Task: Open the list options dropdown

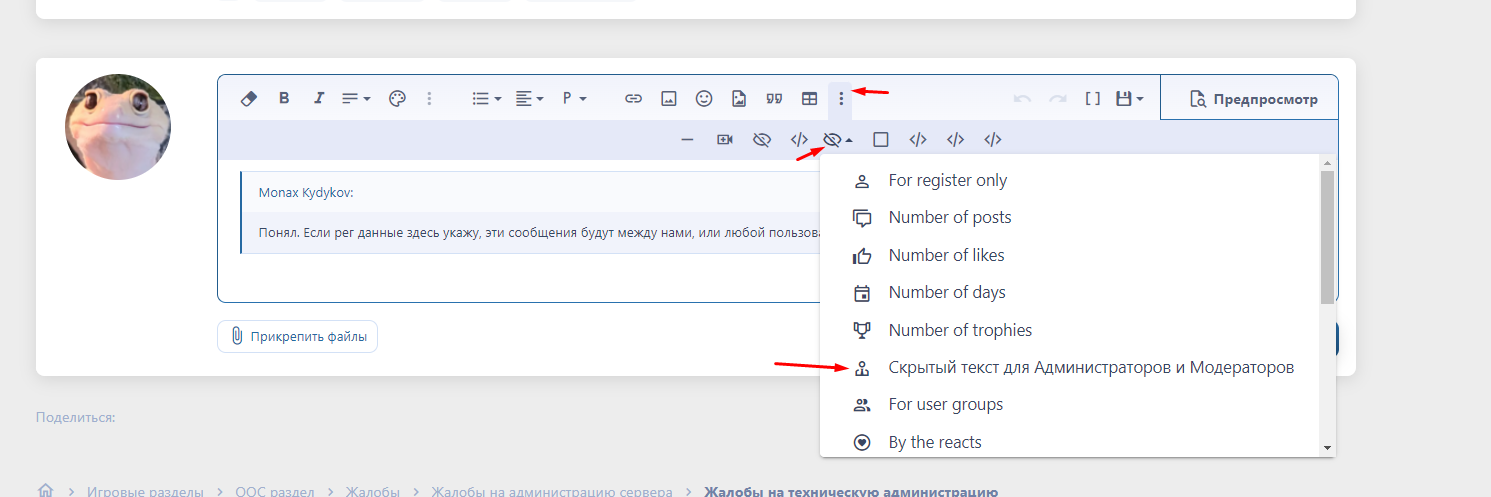Action: click(486, 99)
